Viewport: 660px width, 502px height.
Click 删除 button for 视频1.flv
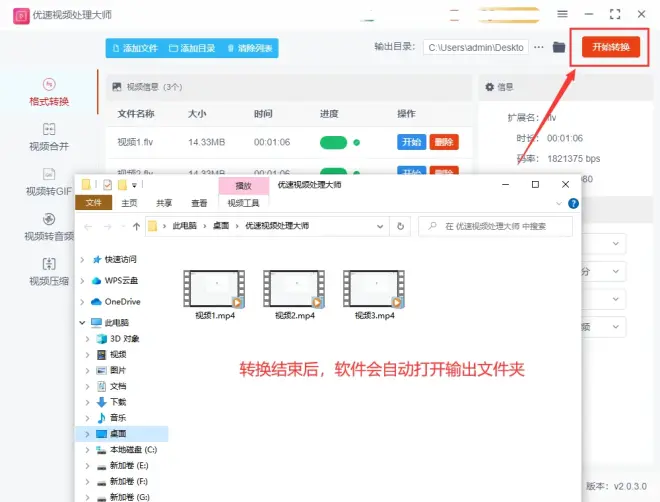coord(444,142)
